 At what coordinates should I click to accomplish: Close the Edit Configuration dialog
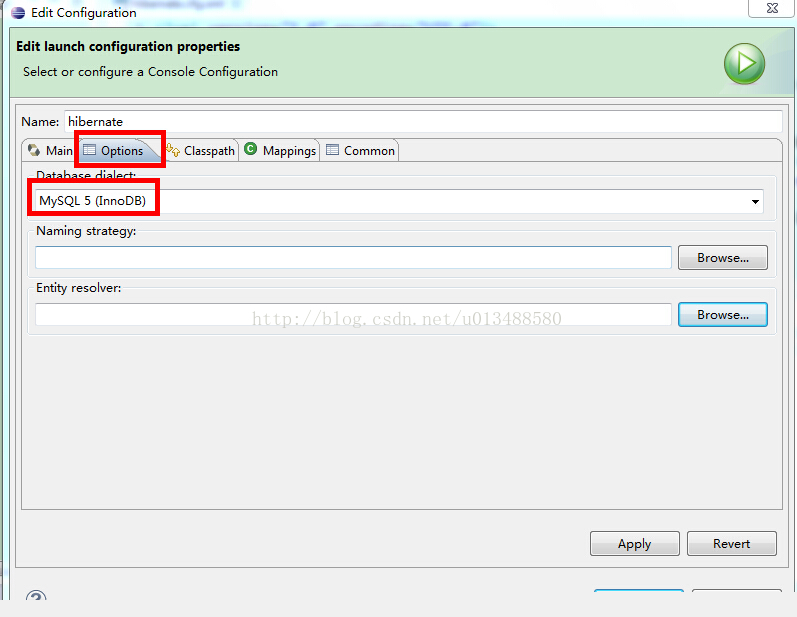[772, 8]
